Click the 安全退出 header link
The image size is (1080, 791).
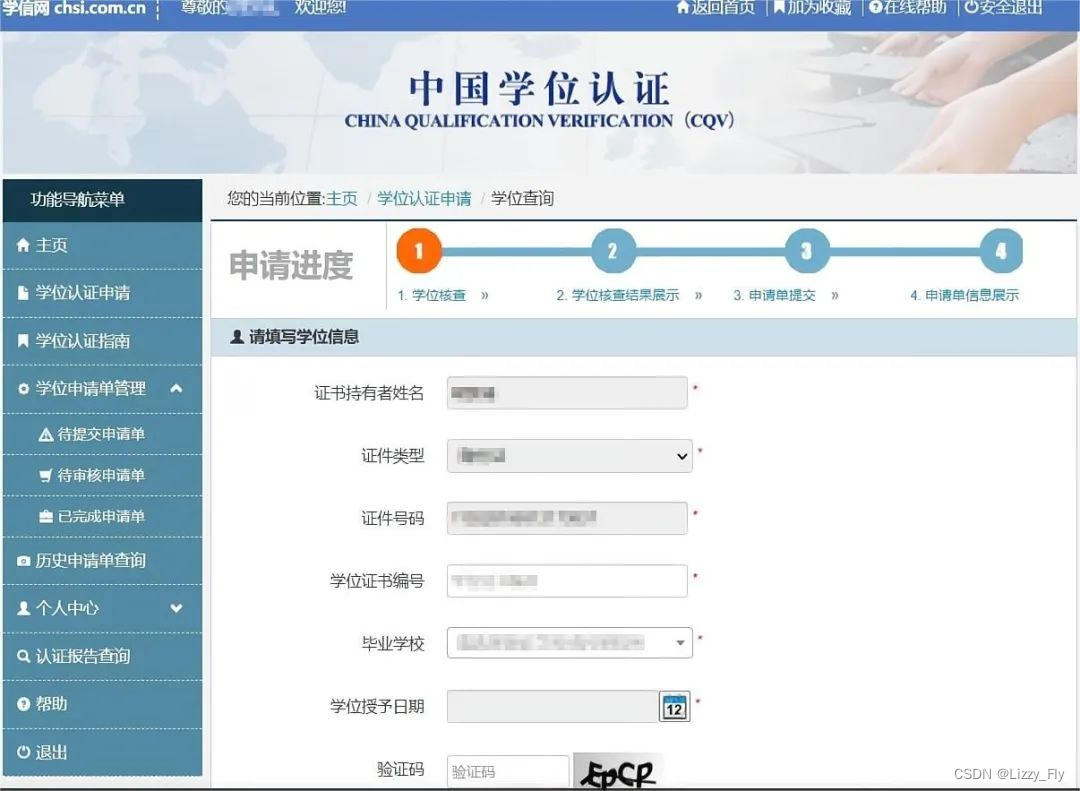tap(1004, 7)
